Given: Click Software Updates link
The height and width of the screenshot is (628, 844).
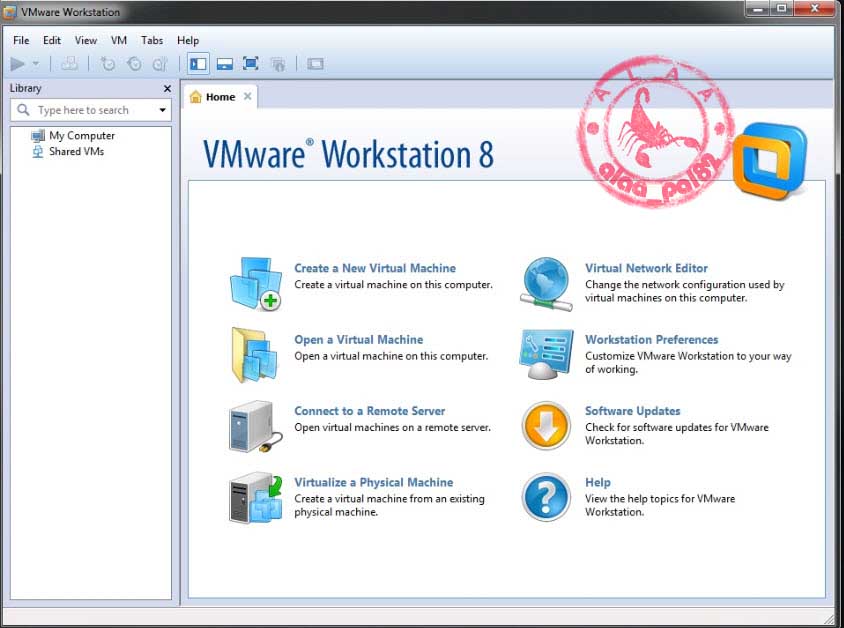Looking at the screenshot, I should (632, 411).
